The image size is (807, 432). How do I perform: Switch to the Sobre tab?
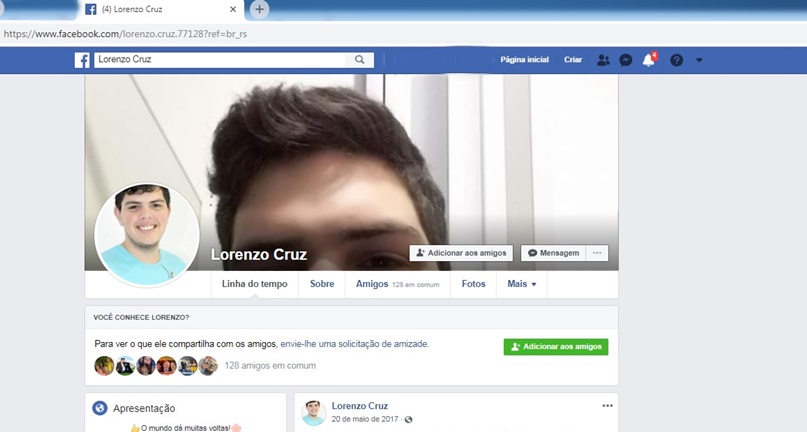(x=322, y=284)
